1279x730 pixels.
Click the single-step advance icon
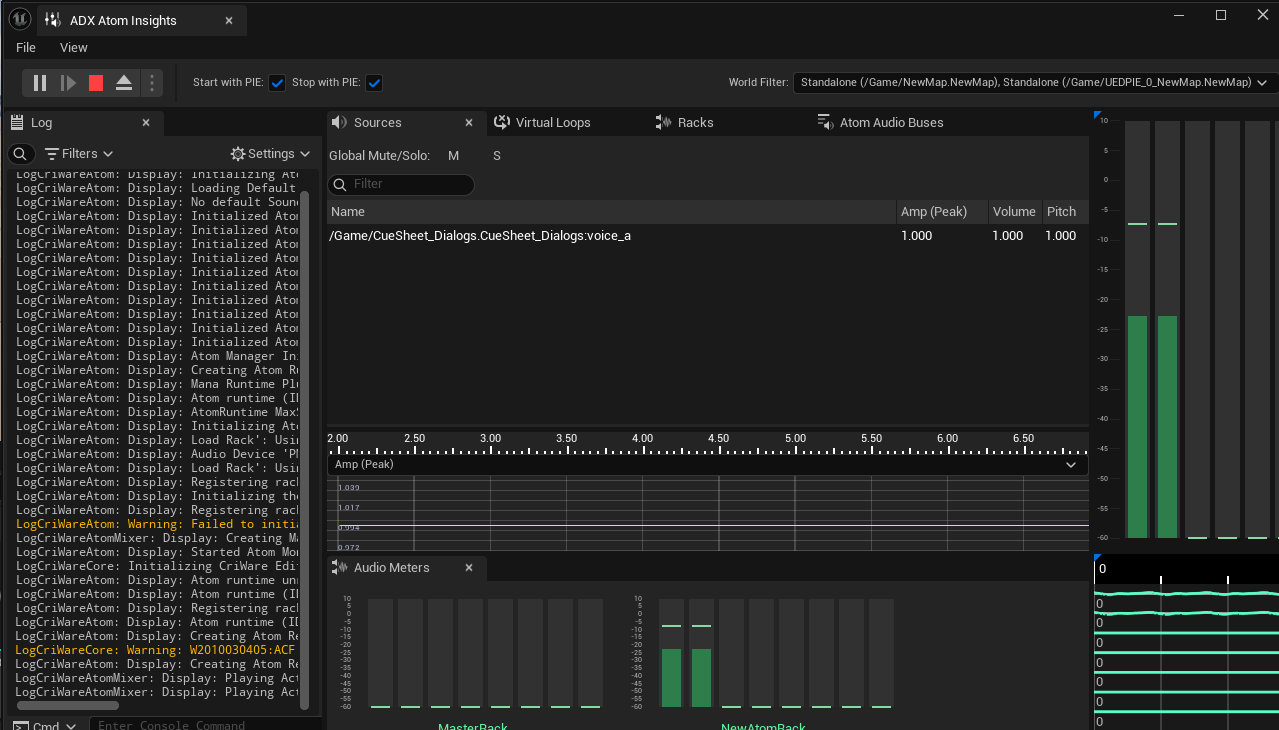pos(67,83)
